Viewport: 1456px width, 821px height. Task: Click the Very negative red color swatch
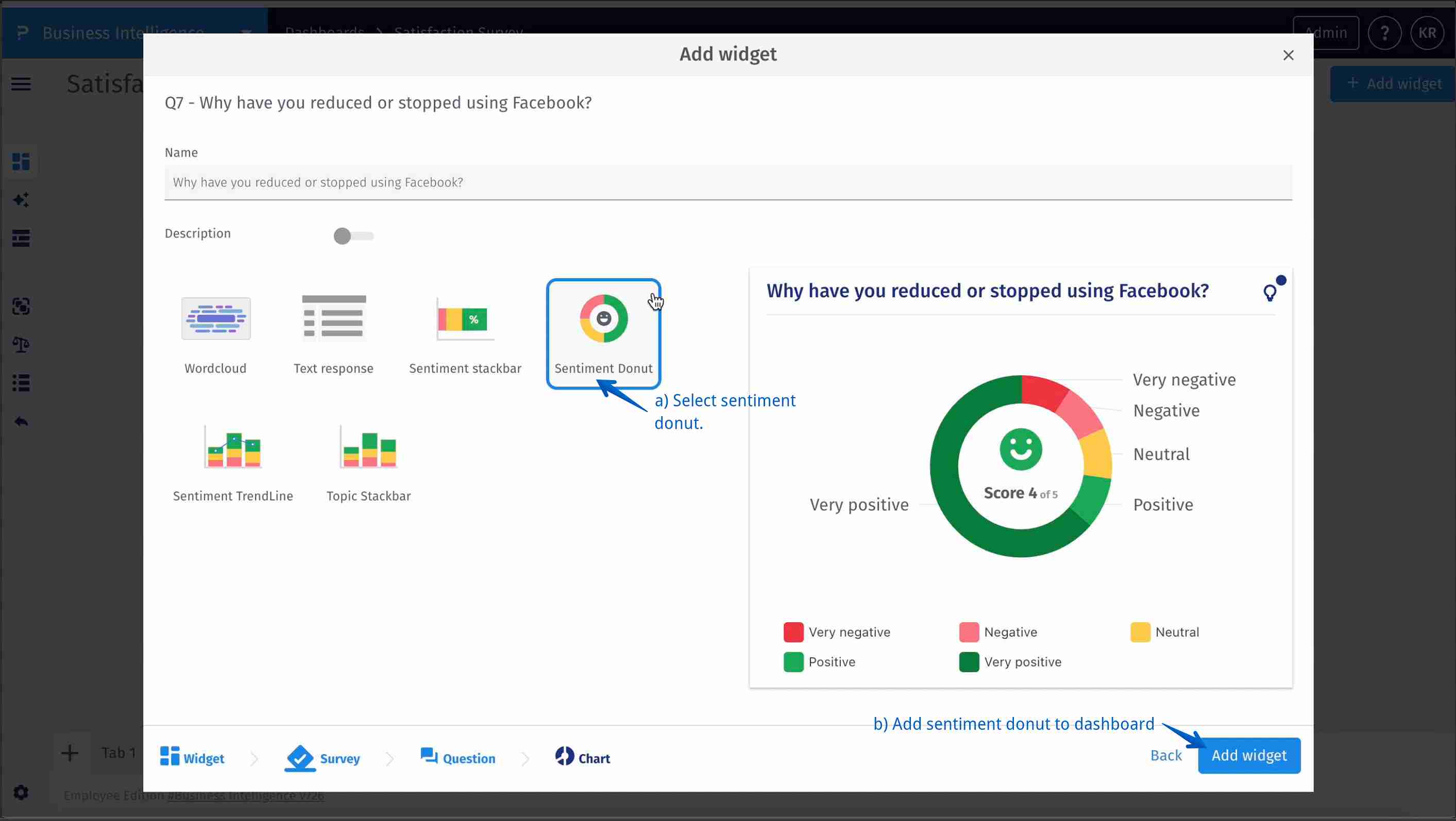click(x=793, y=632)
